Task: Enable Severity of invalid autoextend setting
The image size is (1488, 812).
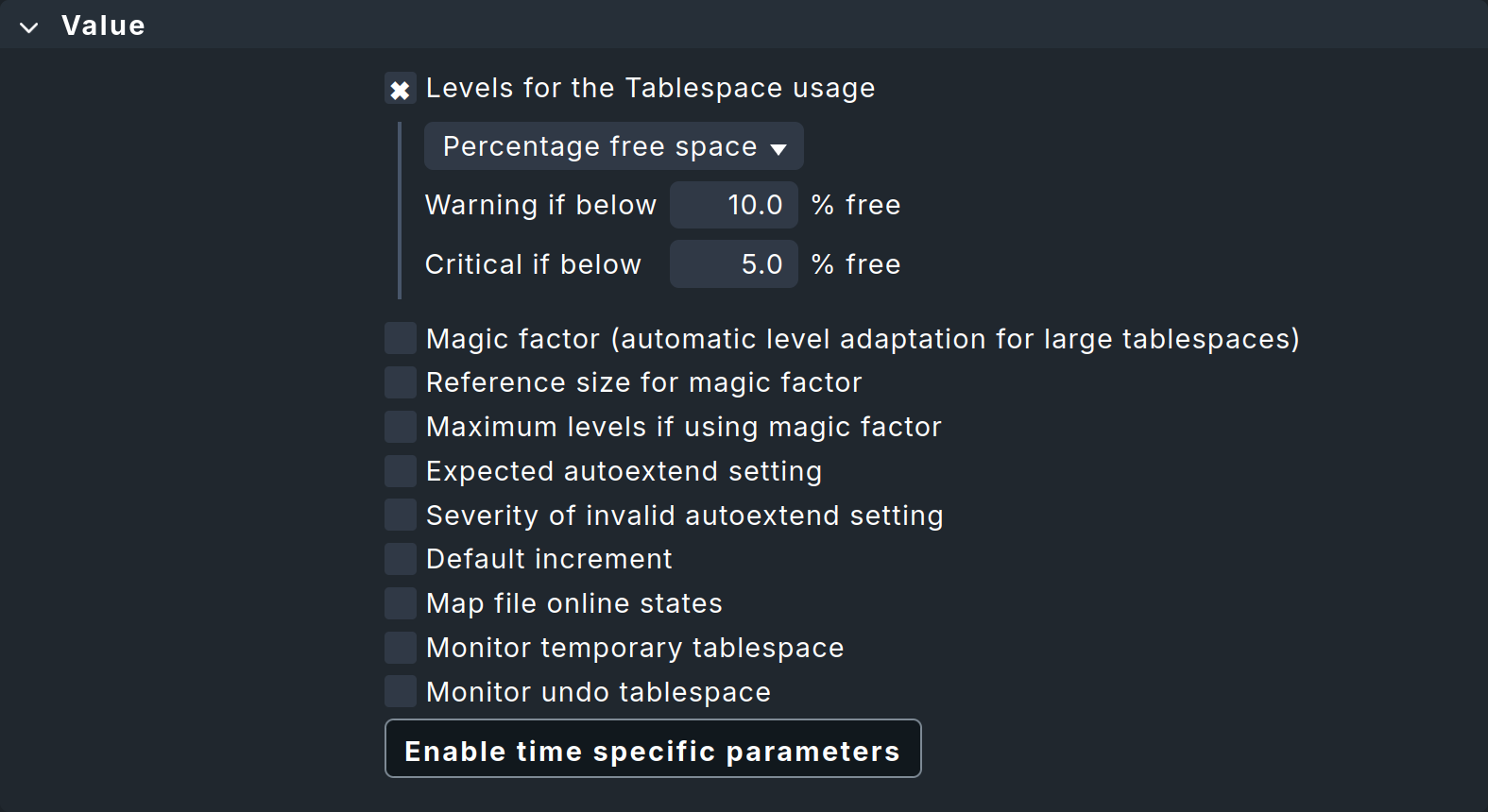Action: coord(400,515)
